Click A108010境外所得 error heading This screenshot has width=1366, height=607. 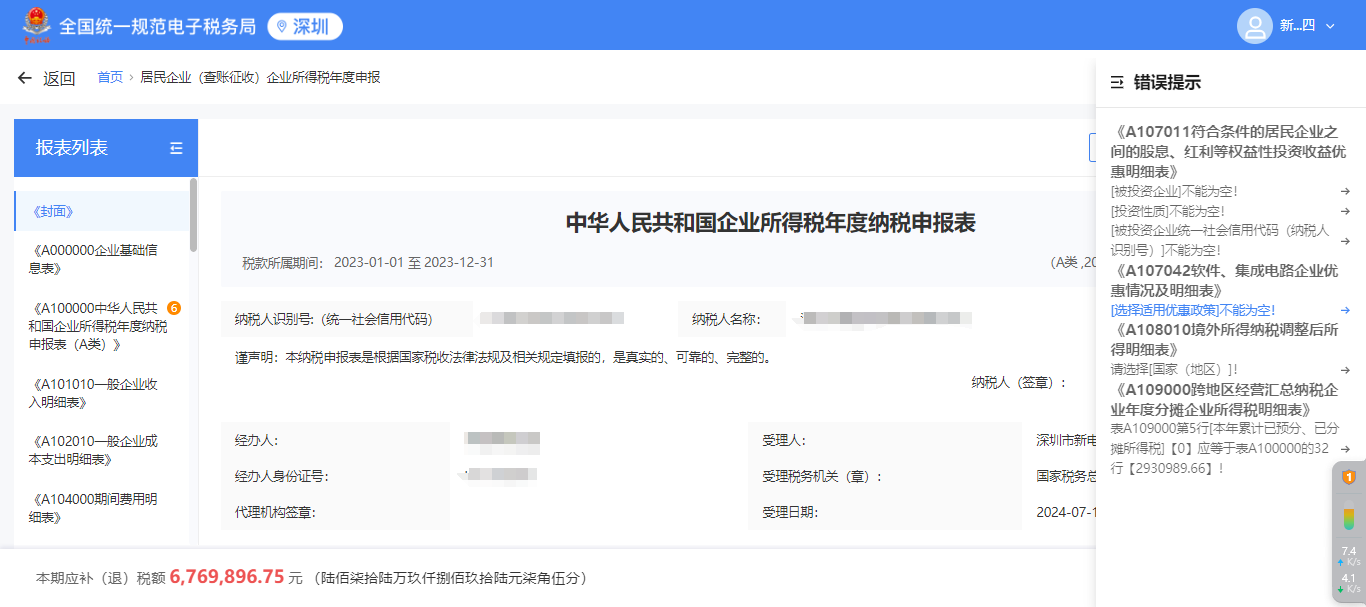tap(1223, 340)
